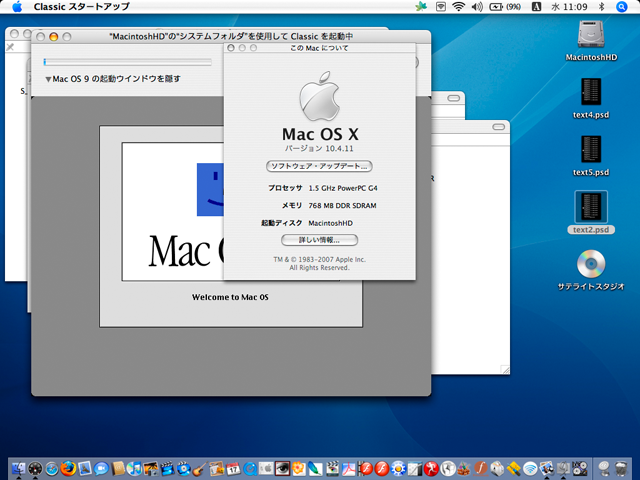This screenshot has width=640, height=480.
Task: Launch GarageBand guitar icon in Dock
Action: [x=200, y=469]
